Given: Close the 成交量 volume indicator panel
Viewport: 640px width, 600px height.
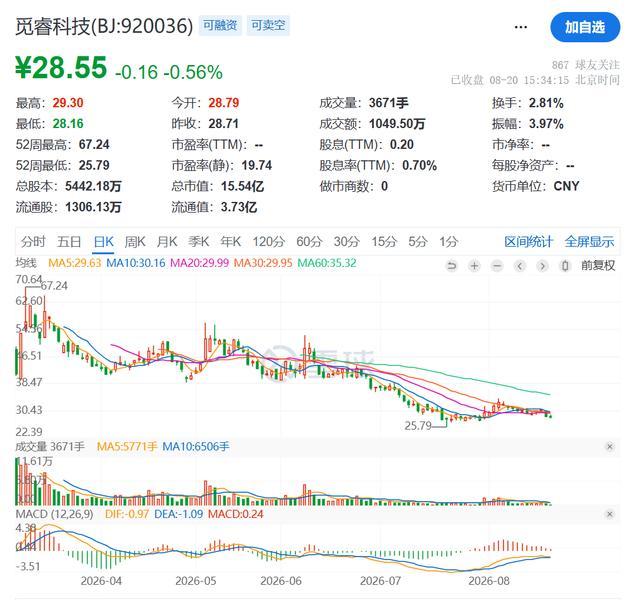Looking at the screenshot, I should pyautogui.click(x=609, y=447).
